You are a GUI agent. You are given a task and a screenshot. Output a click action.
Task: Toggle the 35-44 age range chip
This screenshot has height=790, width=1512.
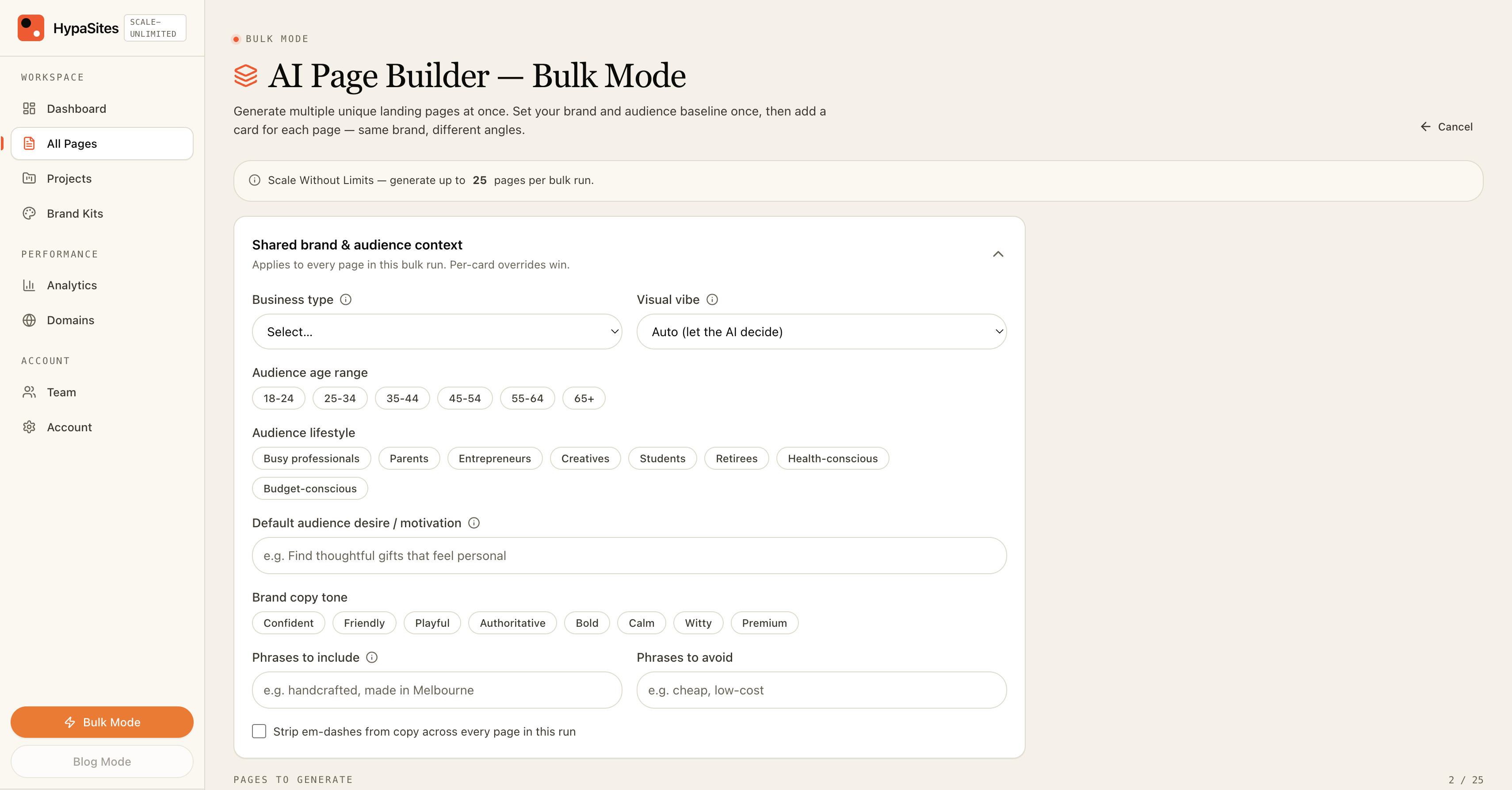[x=402, y=398]
